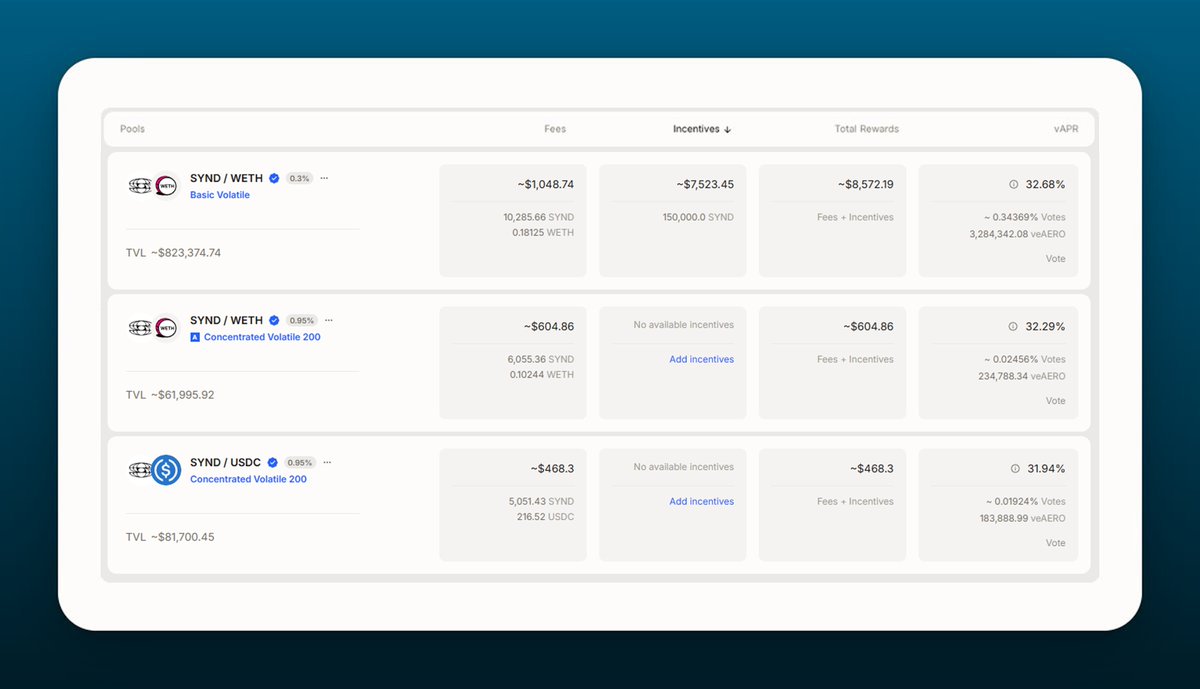Screen dimensions: 1200x689
Task: Click the 0.95% fee badge on SYND / WETH
Action: point(302,321)
